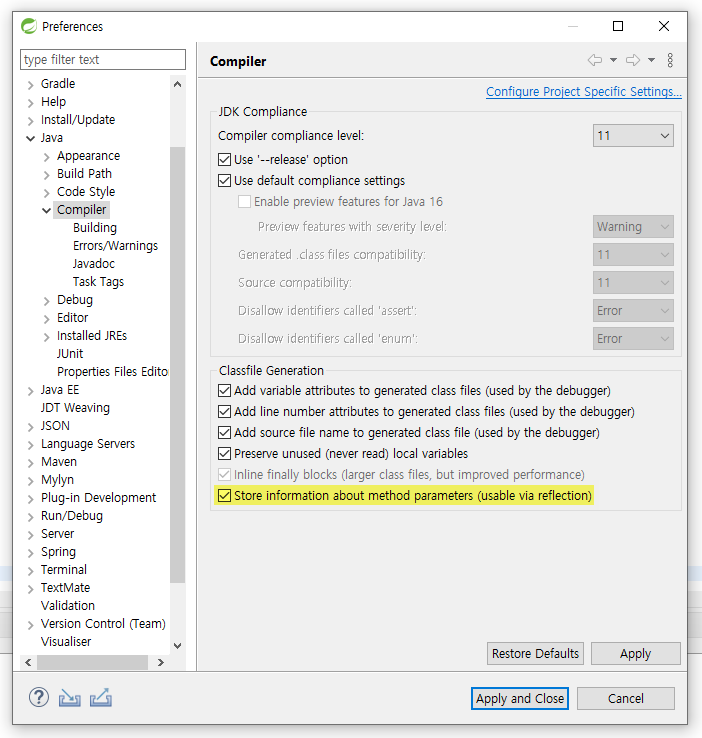
Task: Select Language Servers tree item
Action: [x=88, y=443]
